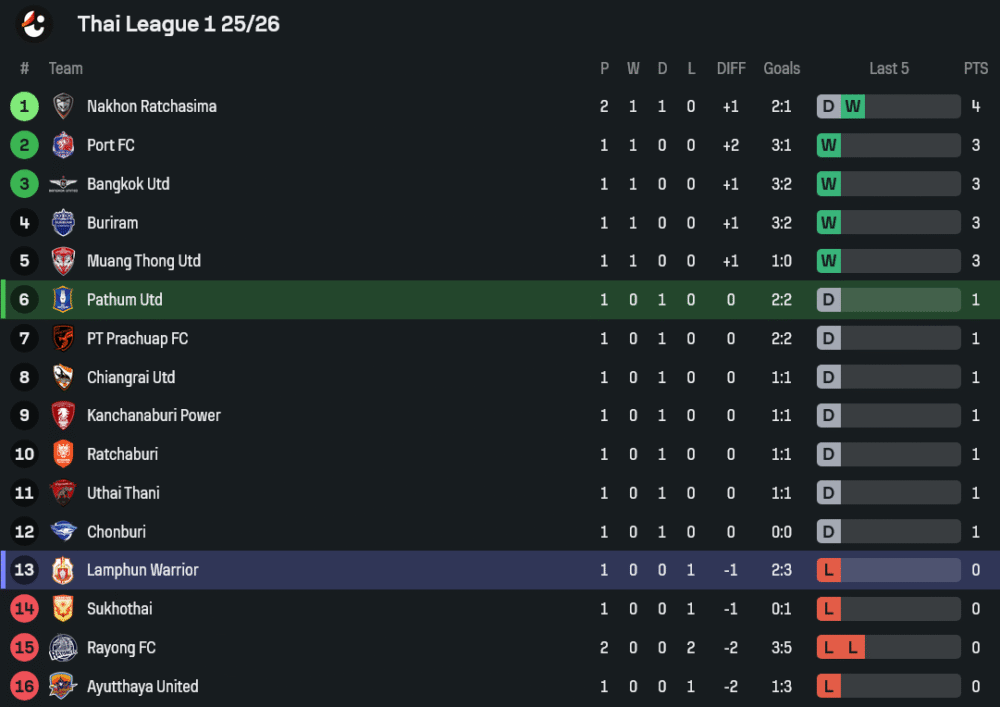Click the Buriram club crest

pyautogui.click(x=63, y=223)
